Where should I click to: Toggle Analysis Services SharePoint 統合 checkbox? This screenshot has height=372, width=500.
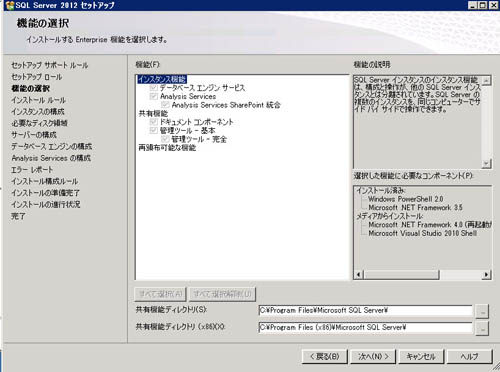coord(165,105)
